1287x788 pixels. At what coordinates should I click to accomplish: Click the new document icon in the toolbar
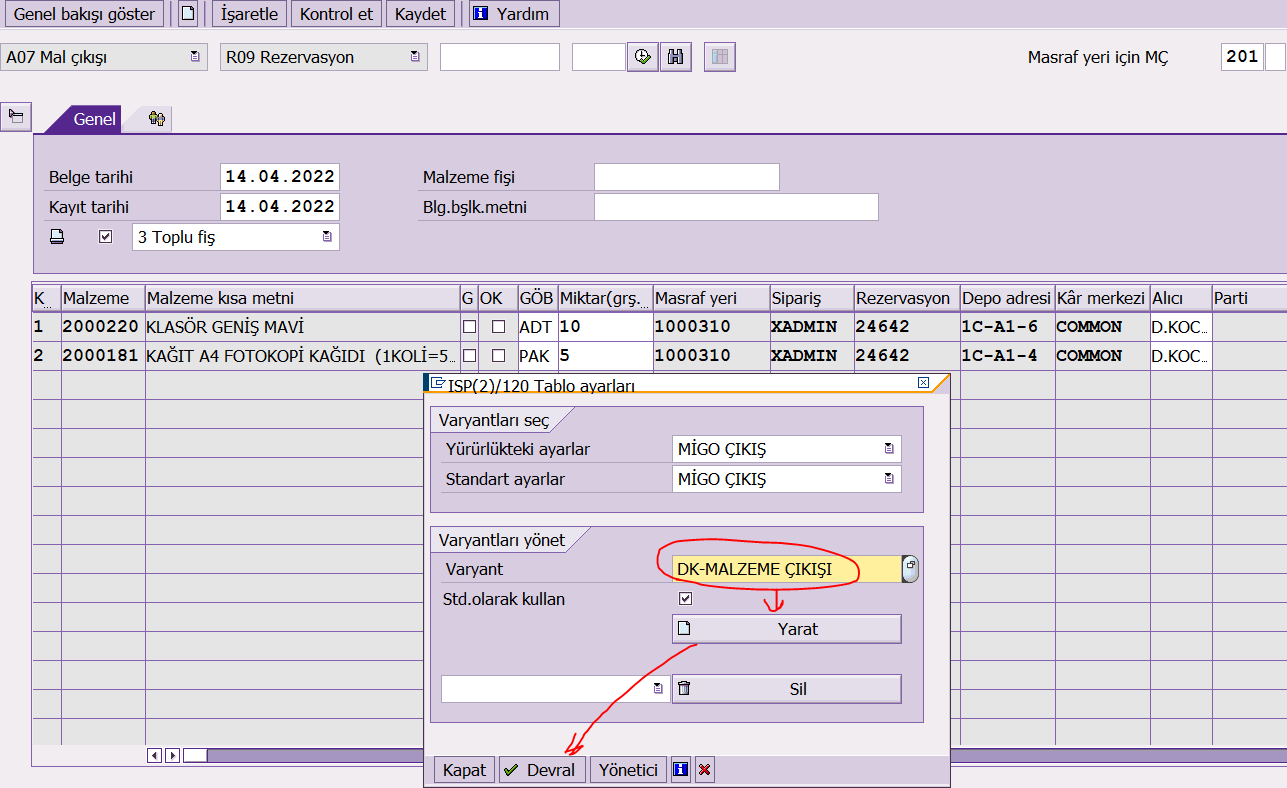(188, 14)
